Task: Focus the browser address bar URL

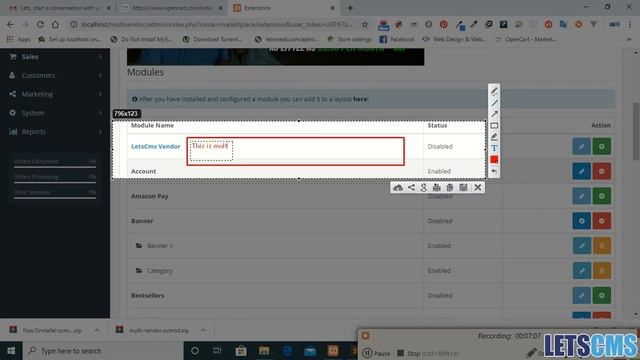Action: pyautogui.click(x=216, y=24)
